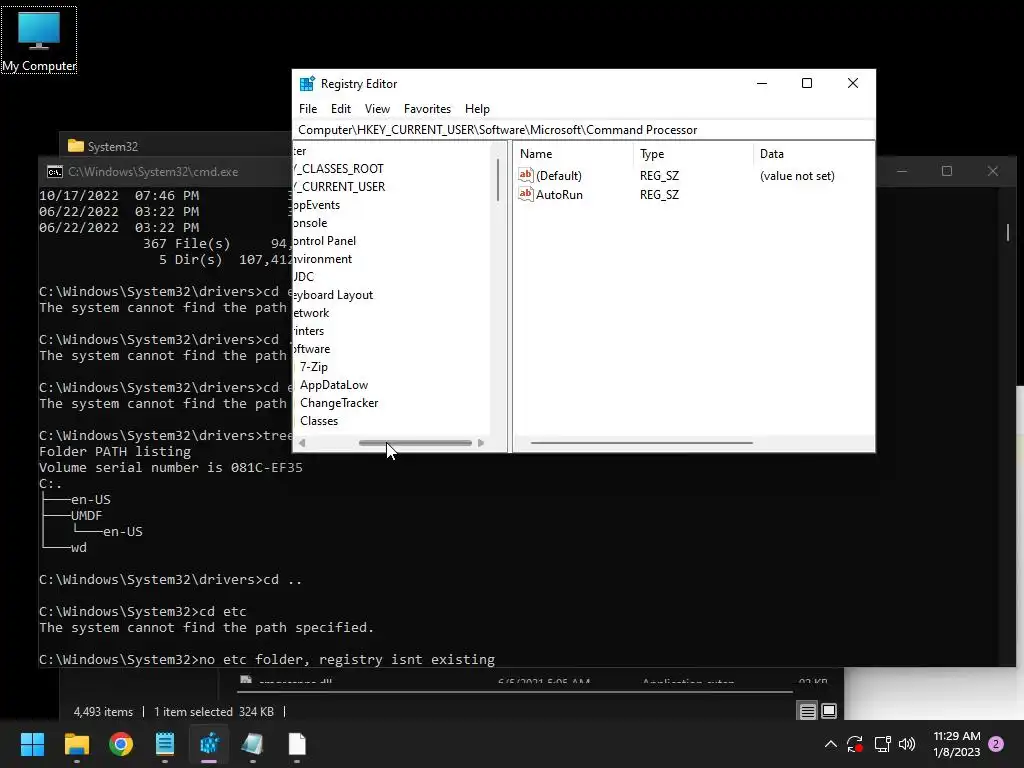This screenshot has width=1024, height=768.
Task: Select the Keyboard Layout key
Action: (333, 295)
